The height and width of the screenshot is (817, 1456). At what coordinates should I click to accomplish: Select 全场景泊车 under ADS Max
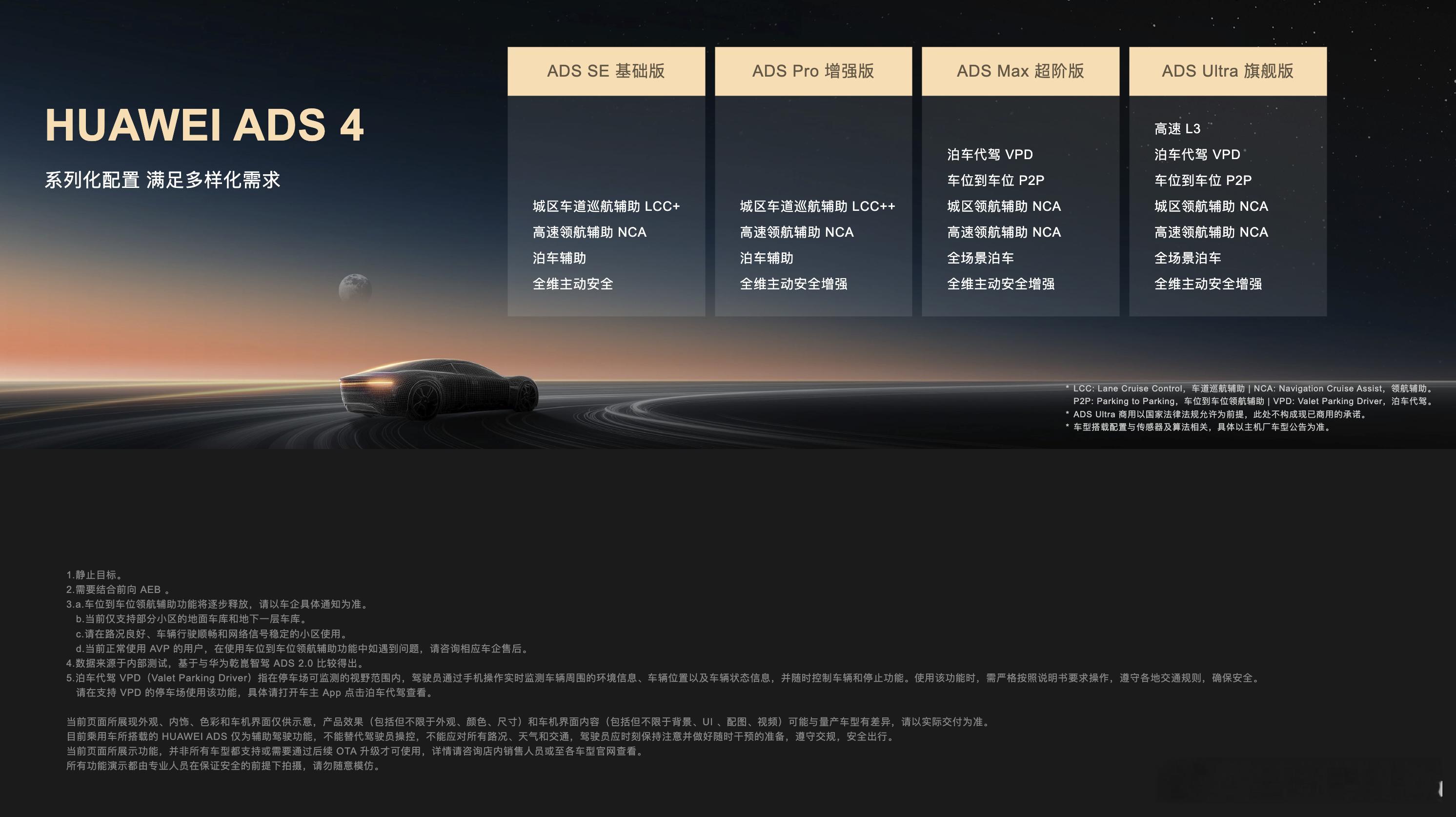(x=980, y=258)
